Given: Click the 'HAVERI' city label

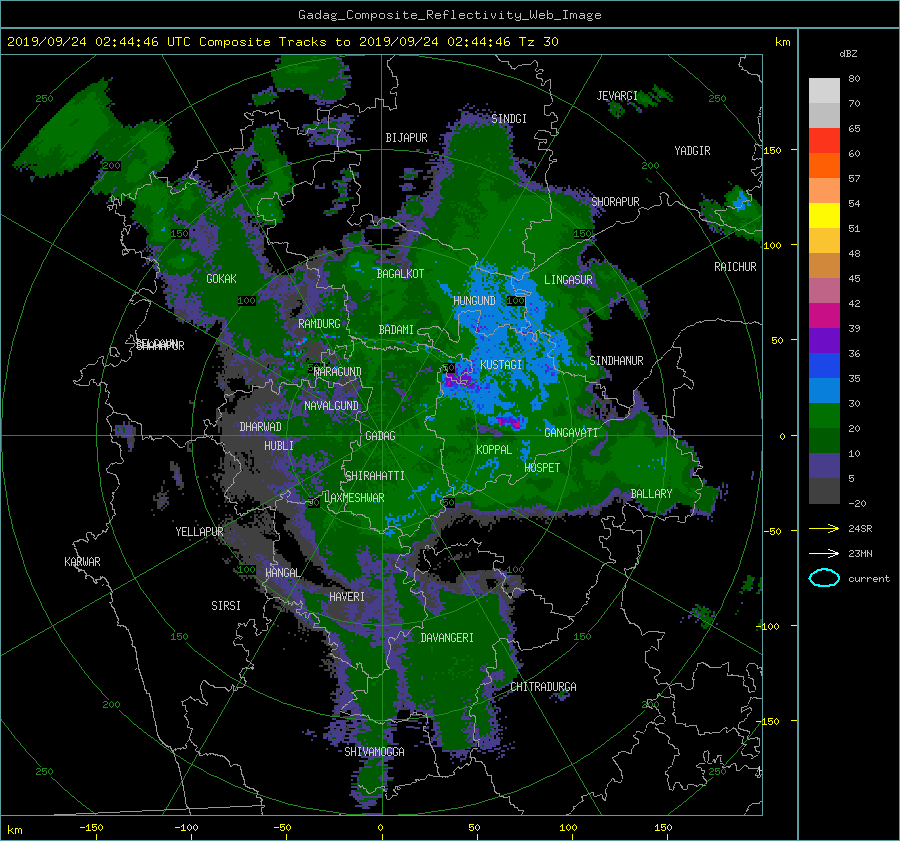Looking at the screenshot, I should 347,597.
